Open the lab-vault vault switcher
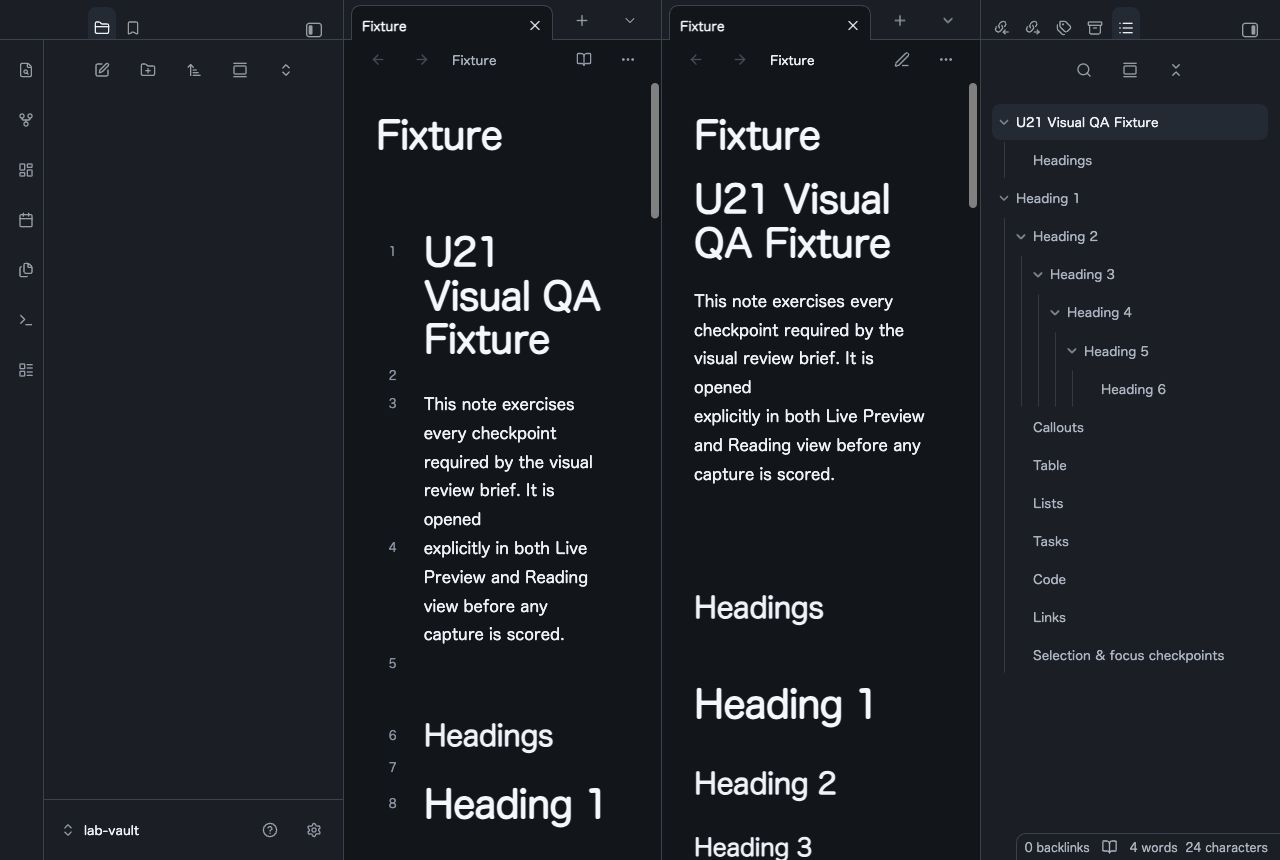This screenshot has width=1280, height=860. pyautogui.click(x=101, y=830)
